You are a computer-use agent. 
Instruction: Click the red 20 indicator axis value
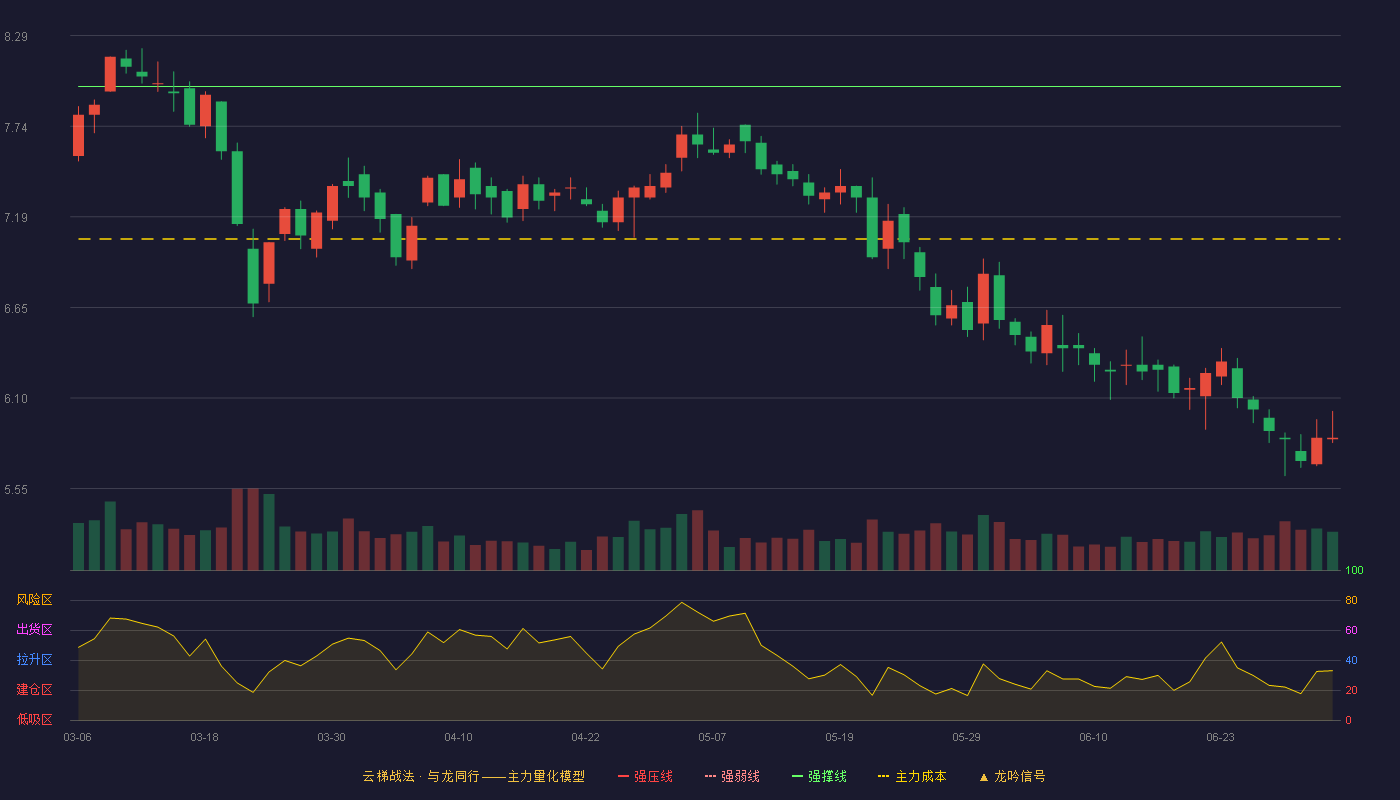[1351, 690]
